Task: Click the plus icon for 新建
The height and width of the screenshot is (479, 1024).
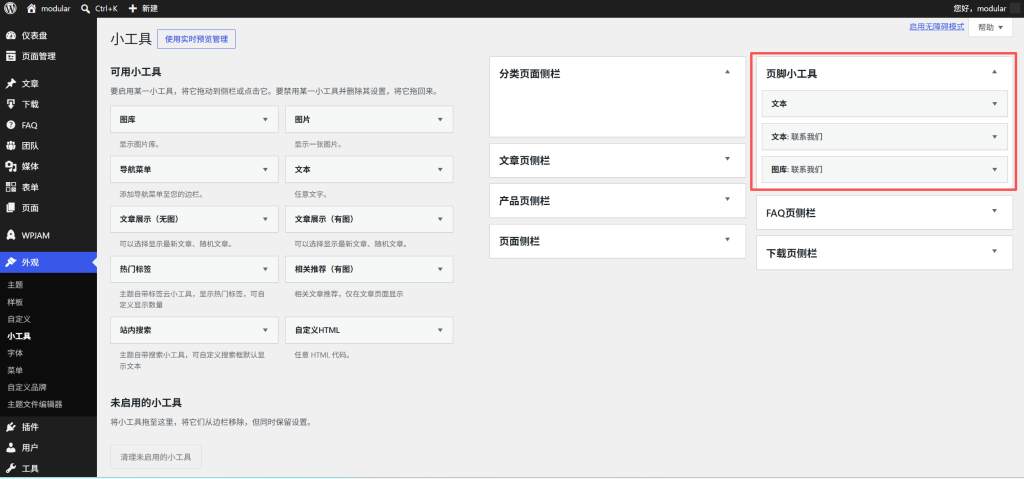Action: coord(133,8)
